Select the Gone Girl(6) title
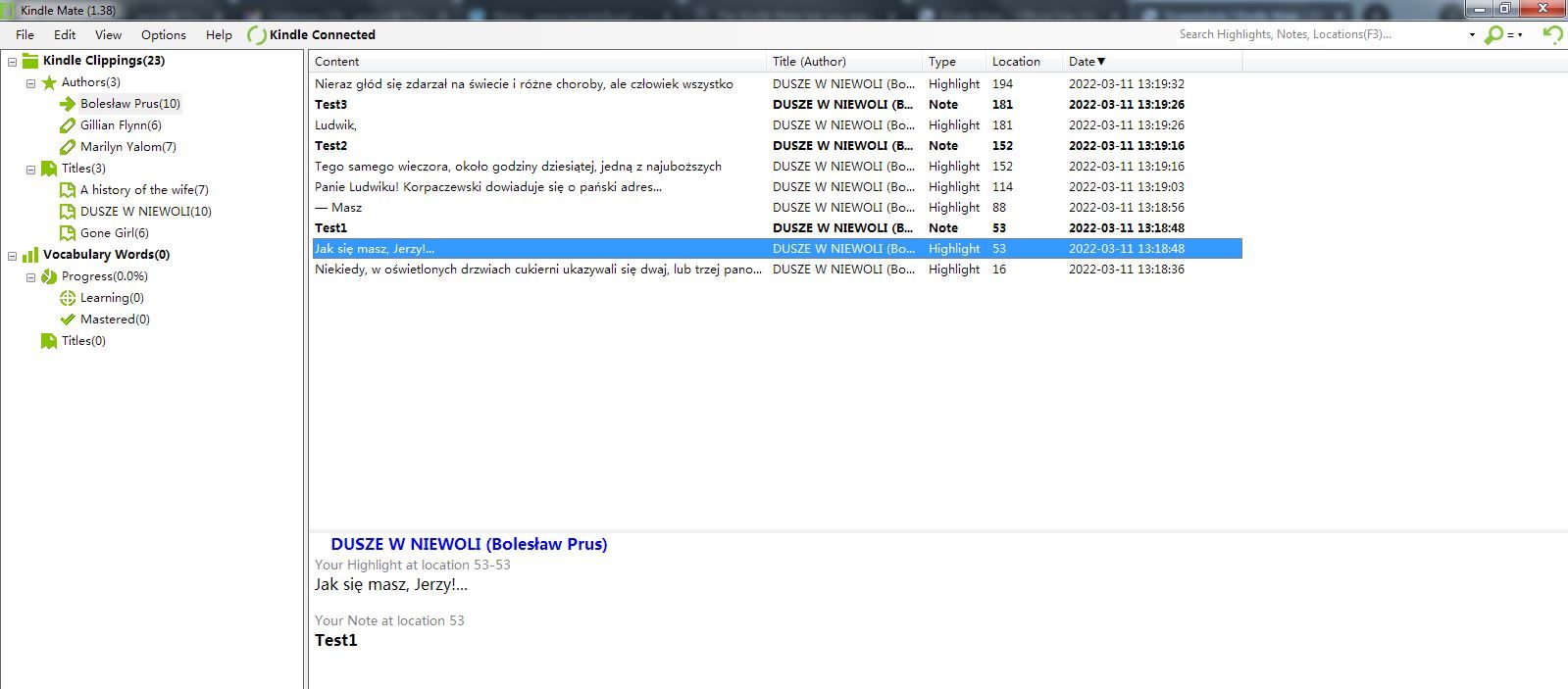 point(115,233)
